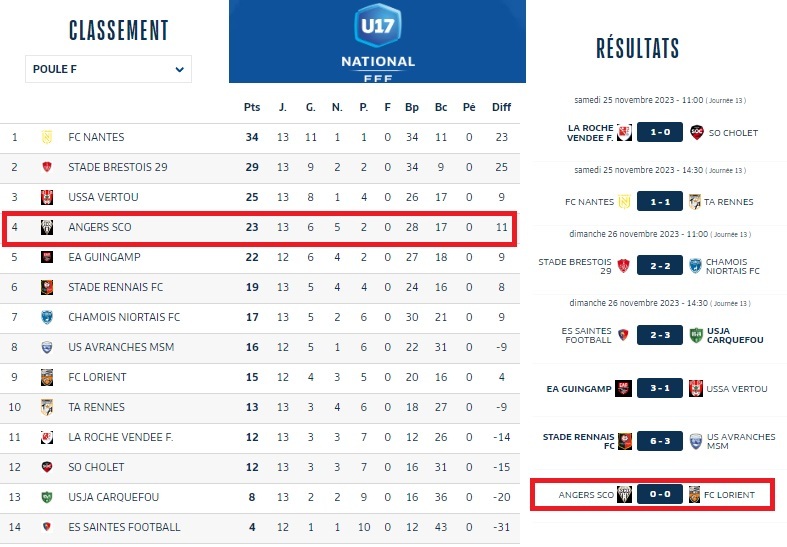The height and width of the screenshot is (547, 787).
Task: Click the U17 National FFF logo banner
Action: [377, 41]
